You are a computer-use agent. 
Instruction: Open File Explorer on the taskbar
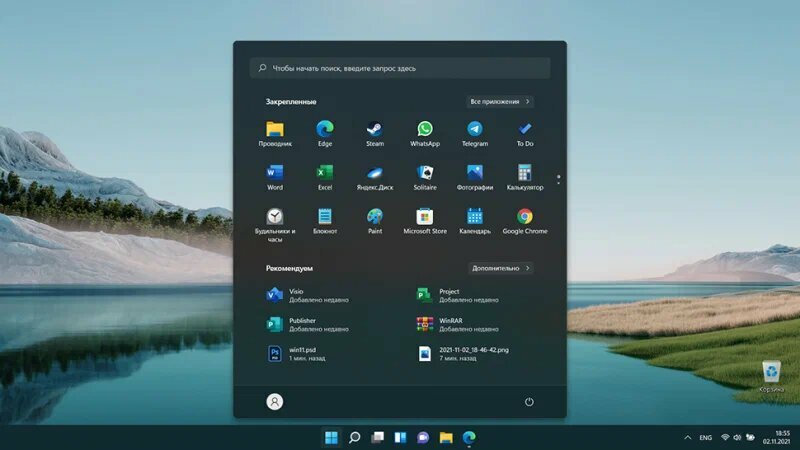tap(446, 437)
